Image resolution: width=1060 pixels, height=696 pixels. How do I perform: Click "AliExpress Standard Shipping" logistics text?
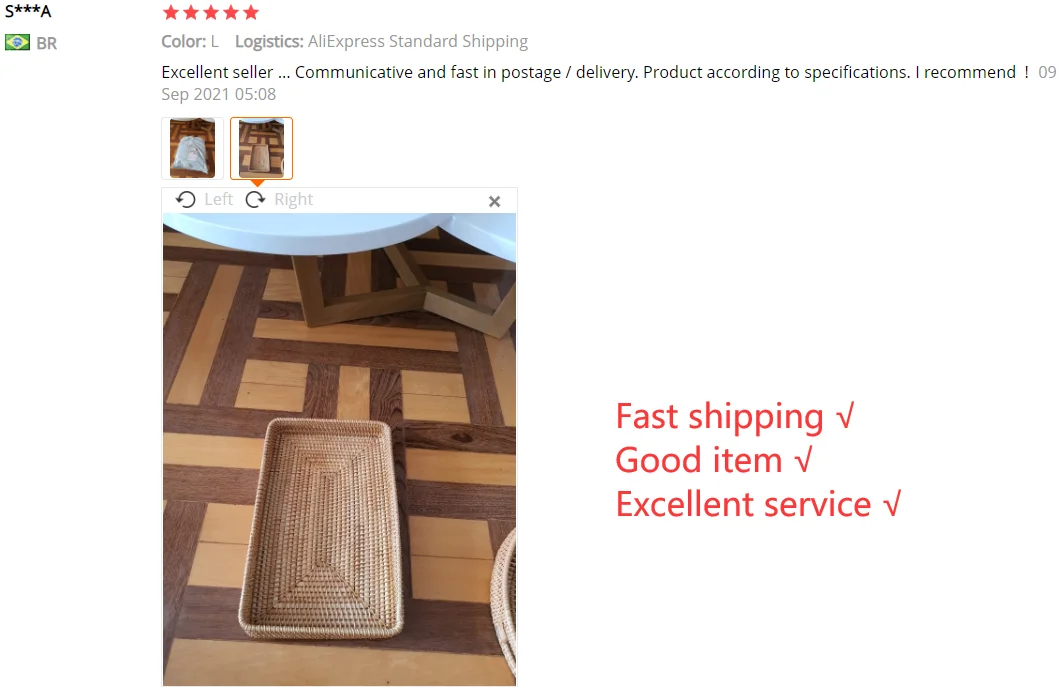click(418, 41)
